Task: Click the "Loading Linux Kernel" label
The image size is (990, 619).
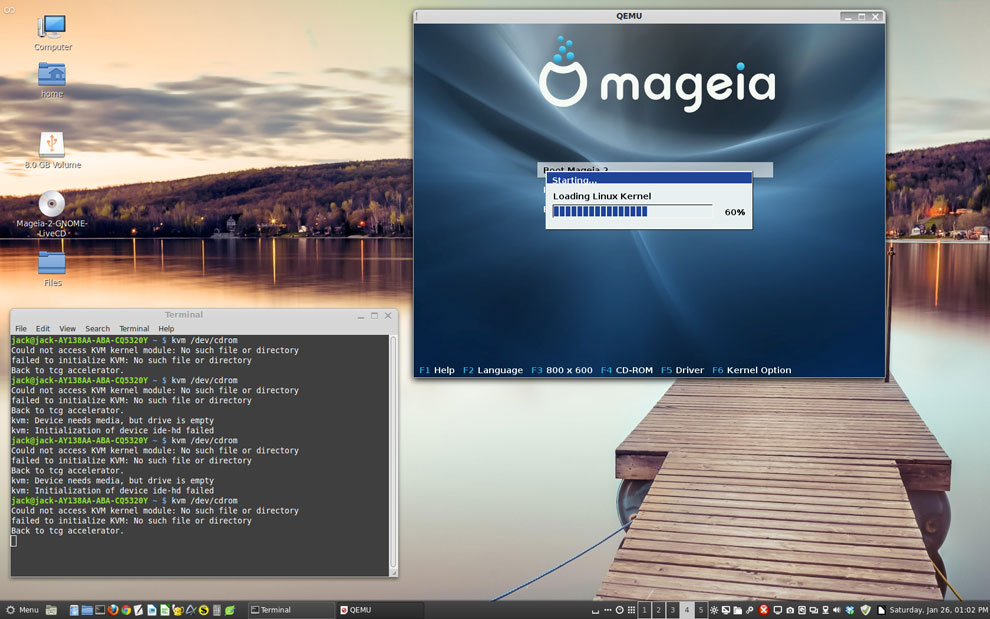Action: (x=602, y=196)
